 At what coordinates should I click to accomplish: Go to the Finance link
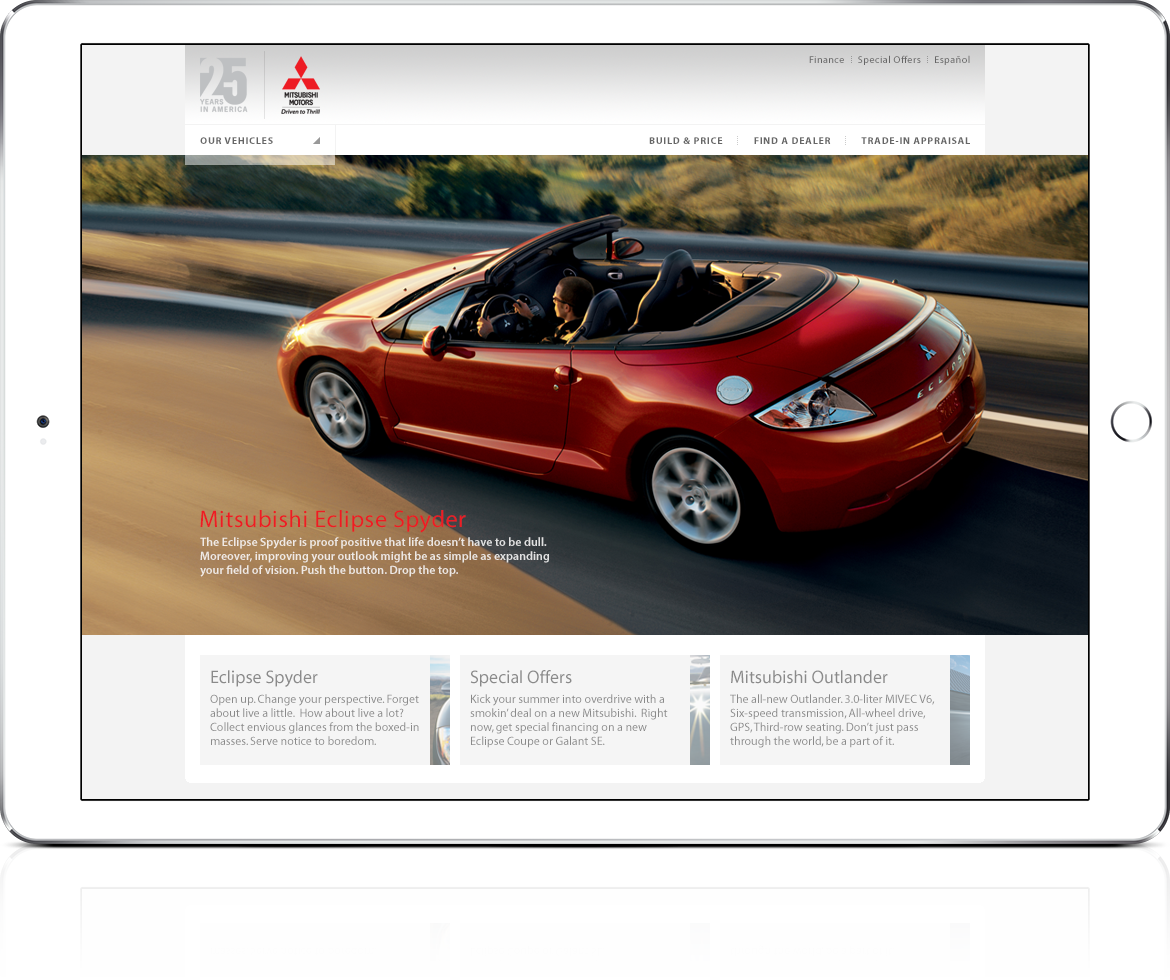(x=826, y=60)
